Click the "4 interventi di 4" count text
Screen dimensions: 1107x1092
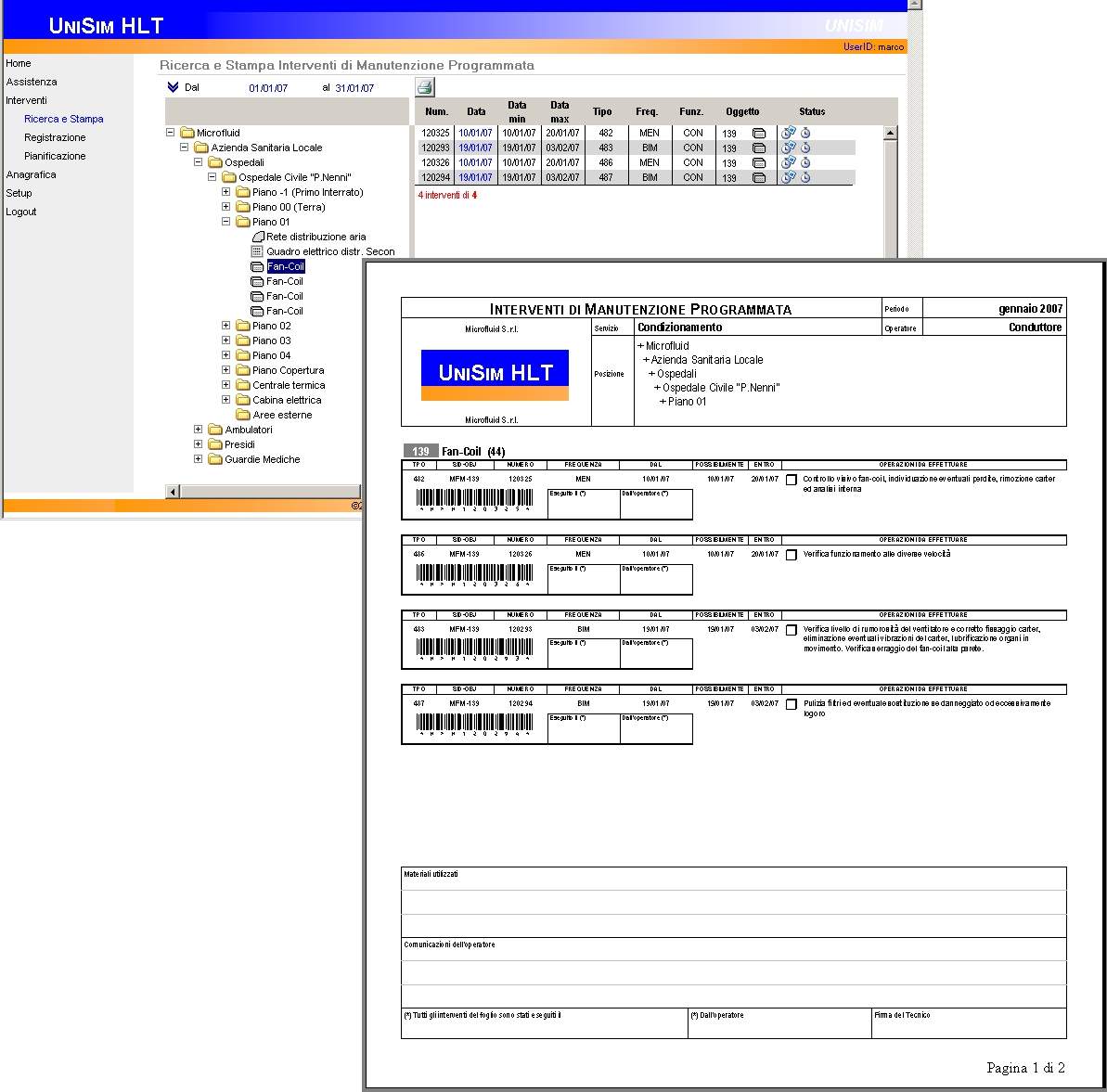(447, 195)
